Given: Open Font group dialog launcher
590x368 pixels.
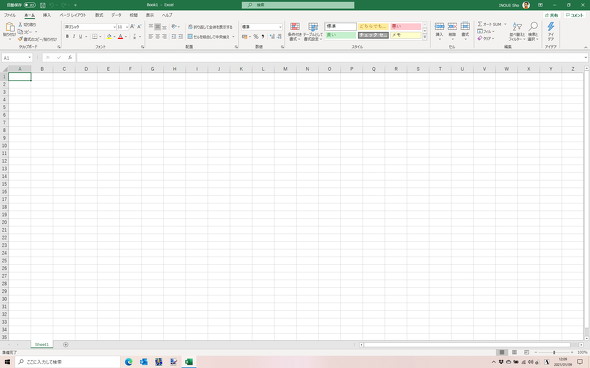Looking at the screenshot, I should (143, 47).
